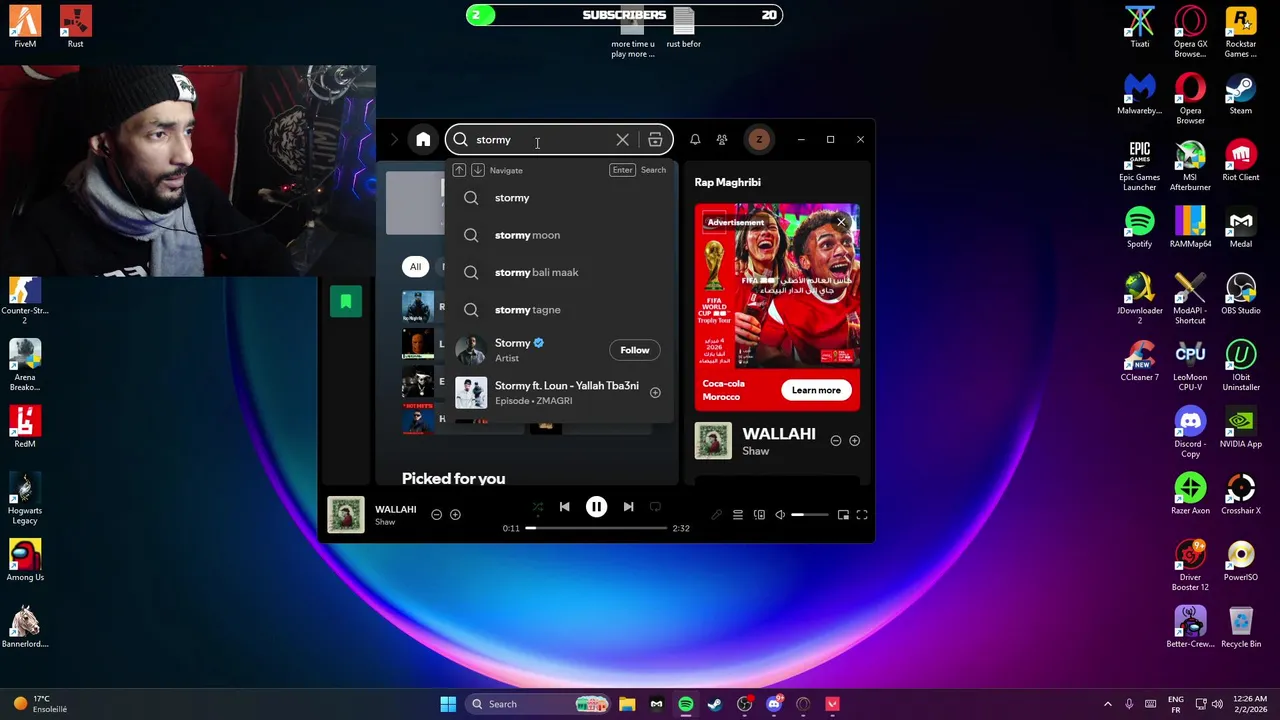The height and width of the screenshot is (720, 1280).
Task: Open the MSI Afterburner desktop icon
Action: click(1190, 165)
